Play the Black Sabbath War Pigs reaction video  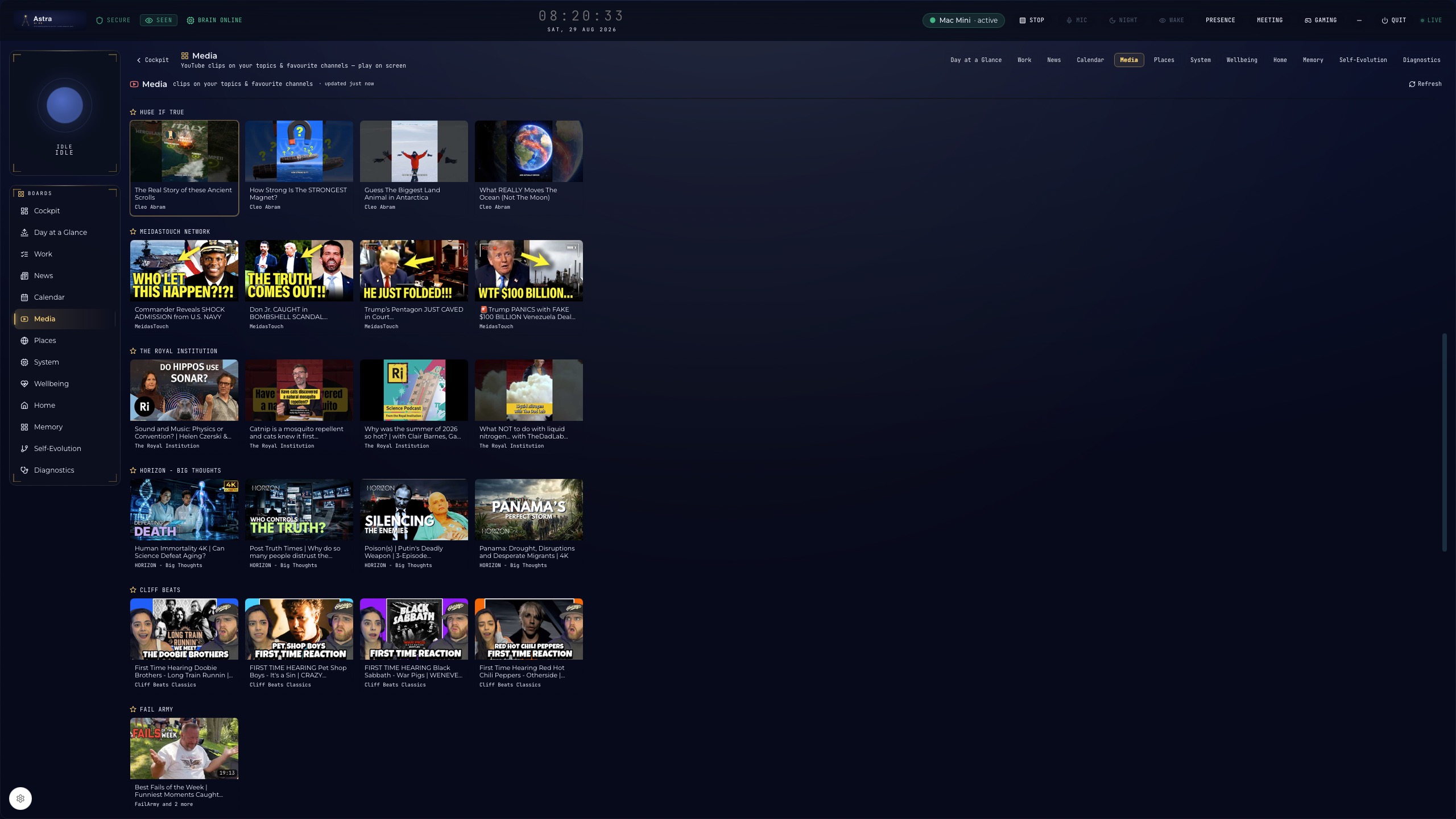tap(414, 646)
